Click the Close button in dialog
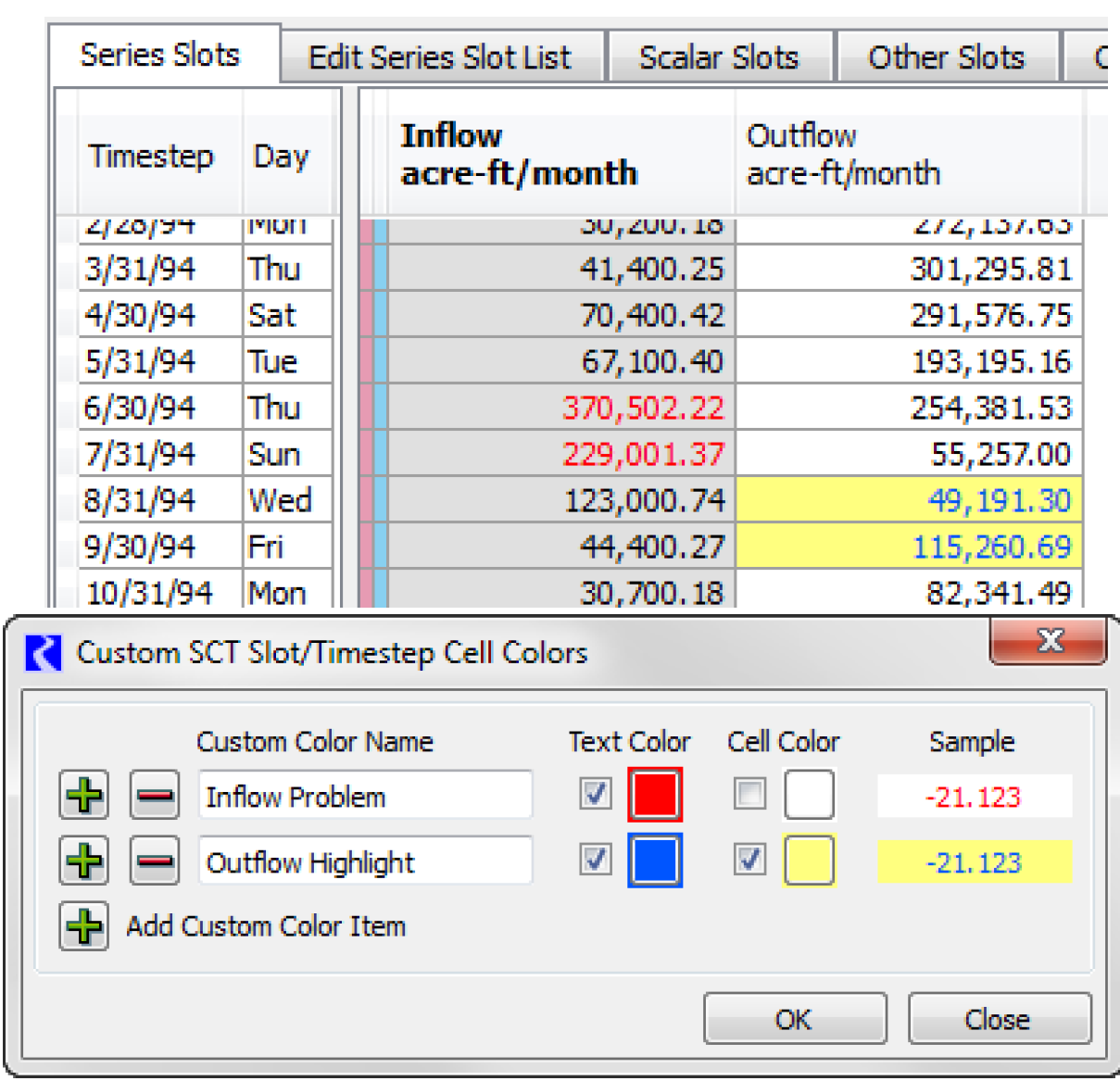Image resolution: width=1120 pixels, height=1081 pixels. [x=998, y=1019]
